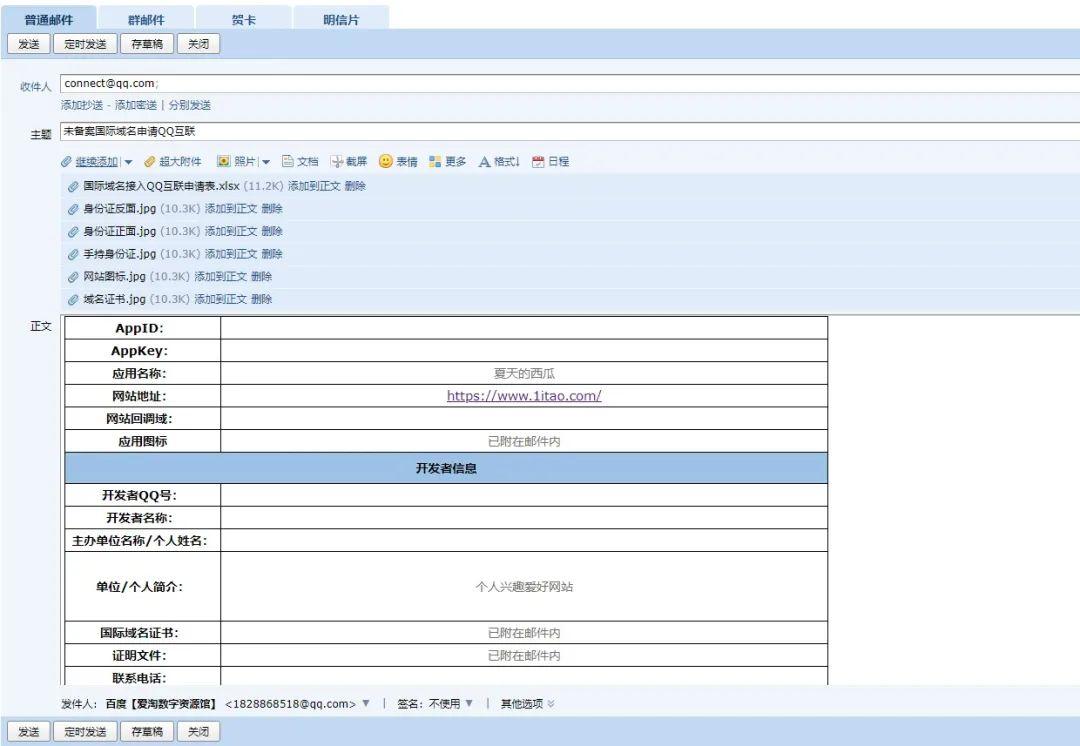Click the empty 开发者QQ号 value cell
Image resolution: width=1080 pixels, height=746 pixels.
(524, 495)
